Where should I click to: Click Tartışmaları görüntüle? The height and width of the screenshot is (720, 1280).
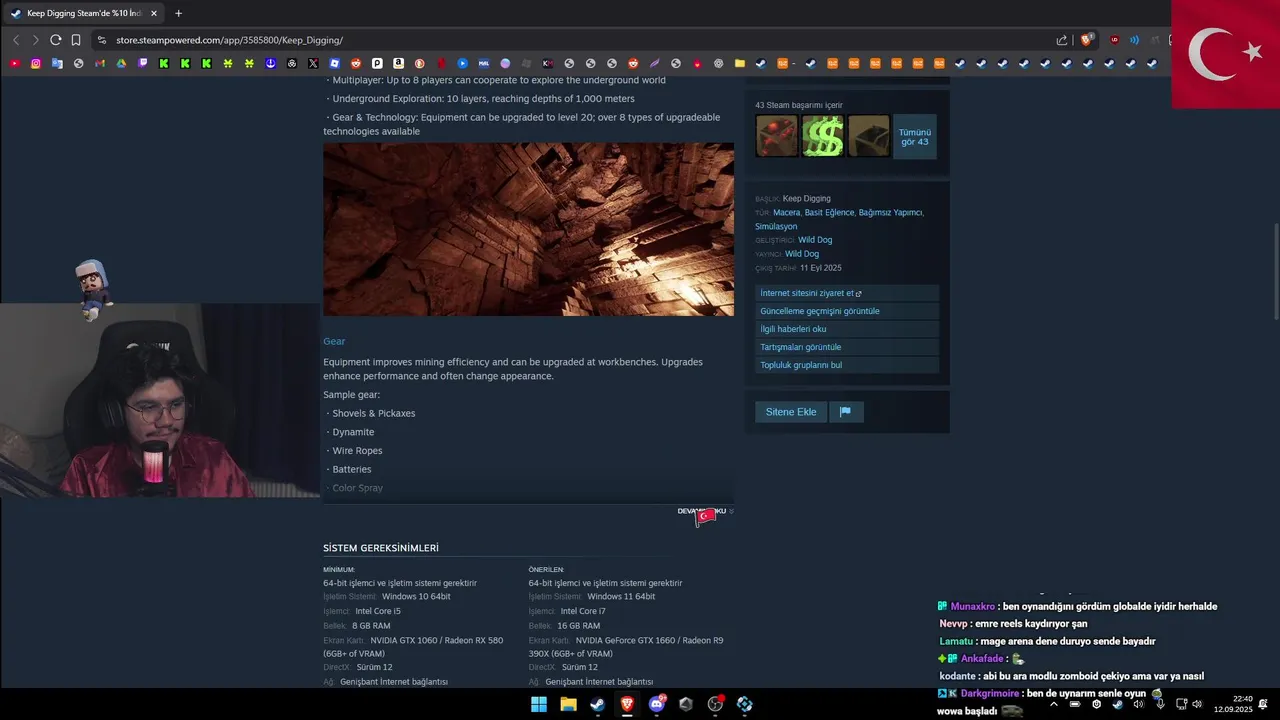coord(847,347)
